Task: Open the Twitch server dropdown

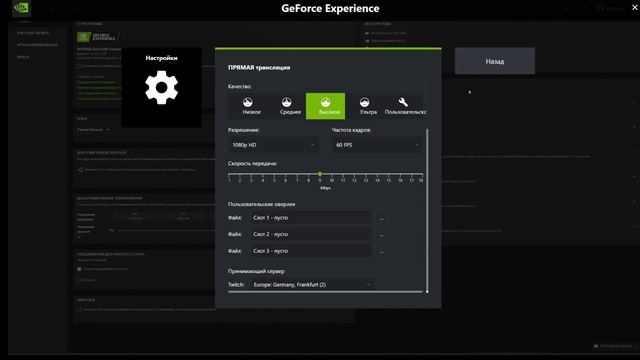Action: 311,284
